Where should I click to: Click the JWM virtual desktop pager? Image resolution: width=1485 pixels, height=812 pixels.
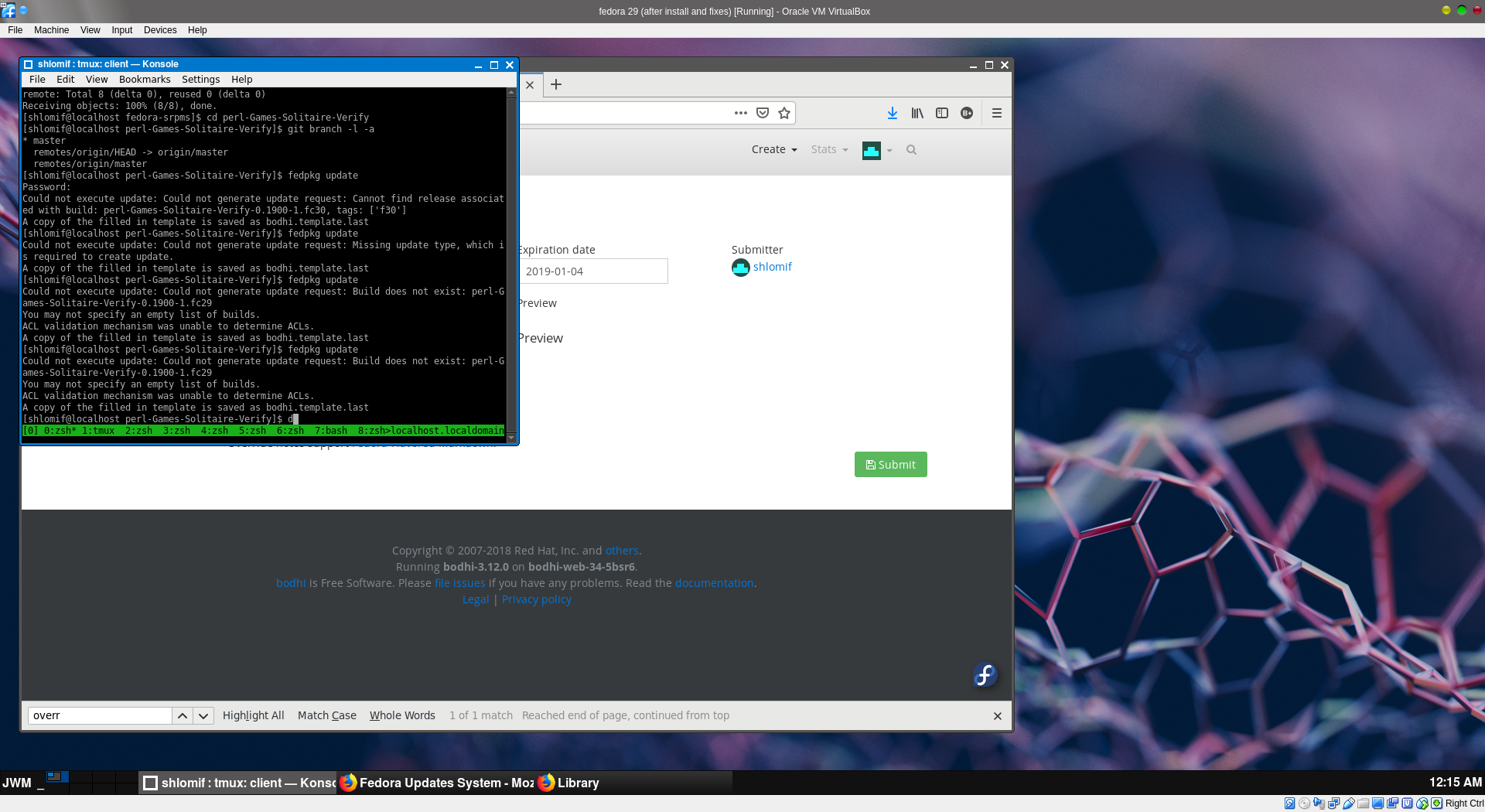tap(92, 783)
